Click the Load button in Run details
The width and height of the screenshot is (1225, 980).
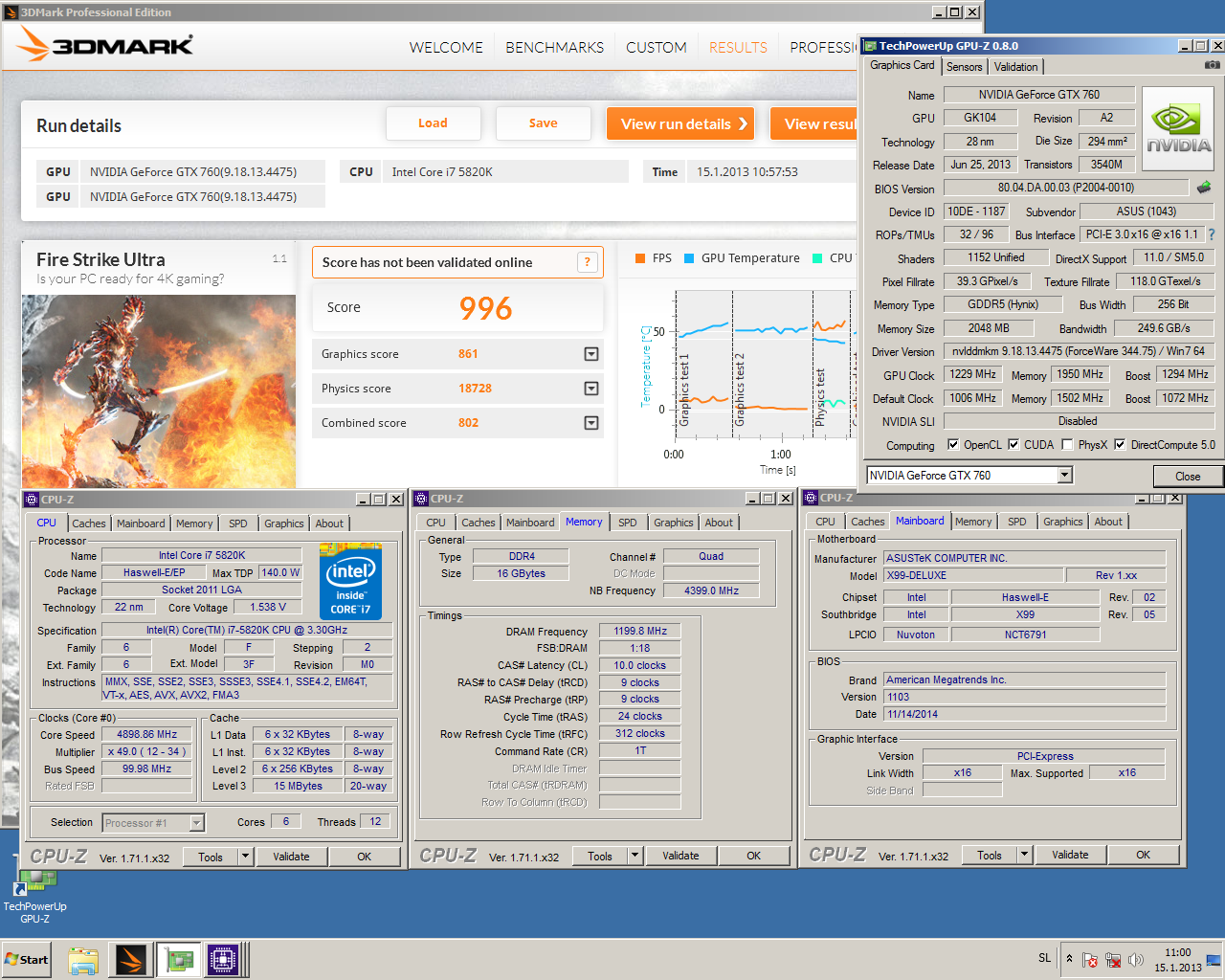point(433,123)
